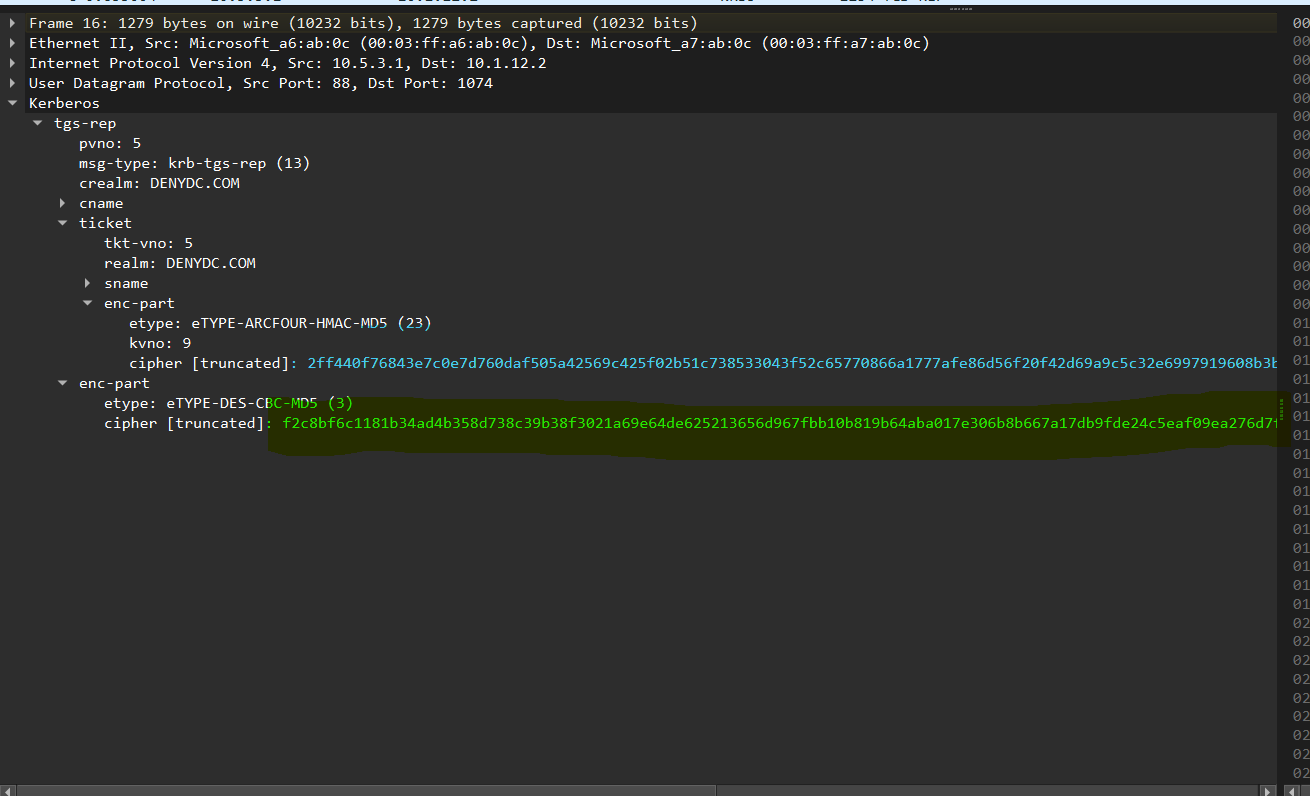Screen dimensions: 1310x796
Task: Select the Frame 16 summary text
Action: (x=363, y=23)
